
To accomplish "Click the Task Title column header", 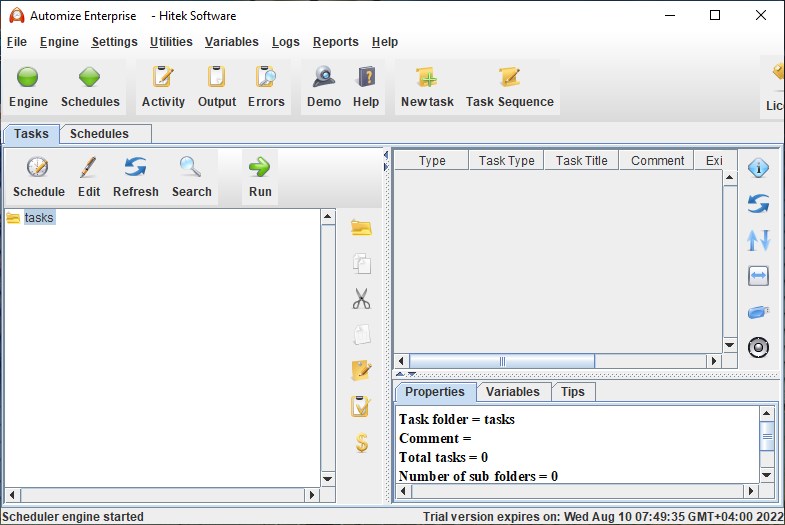I will [x=581, y=161].
